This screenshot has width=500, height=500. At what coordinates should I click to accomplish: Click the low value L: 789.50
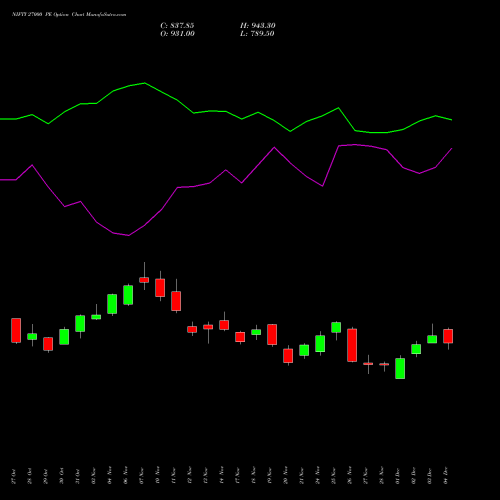[257, 34]
